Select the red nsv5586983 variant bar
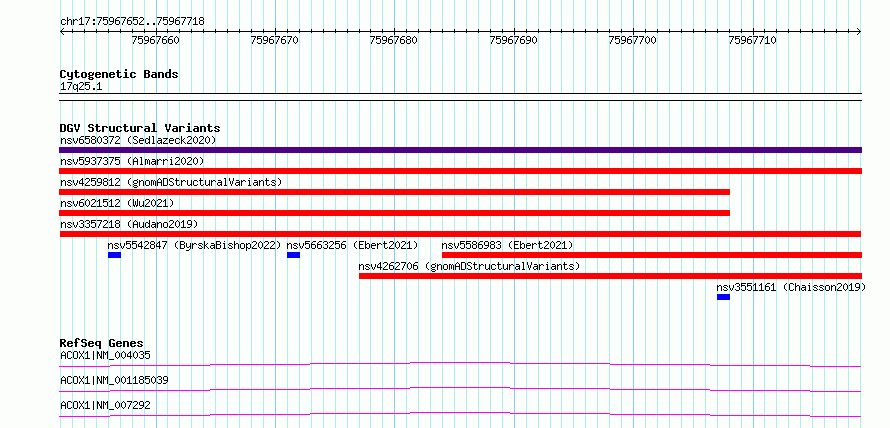The width and height of the screenshot is (890, 428). point(652,255)
